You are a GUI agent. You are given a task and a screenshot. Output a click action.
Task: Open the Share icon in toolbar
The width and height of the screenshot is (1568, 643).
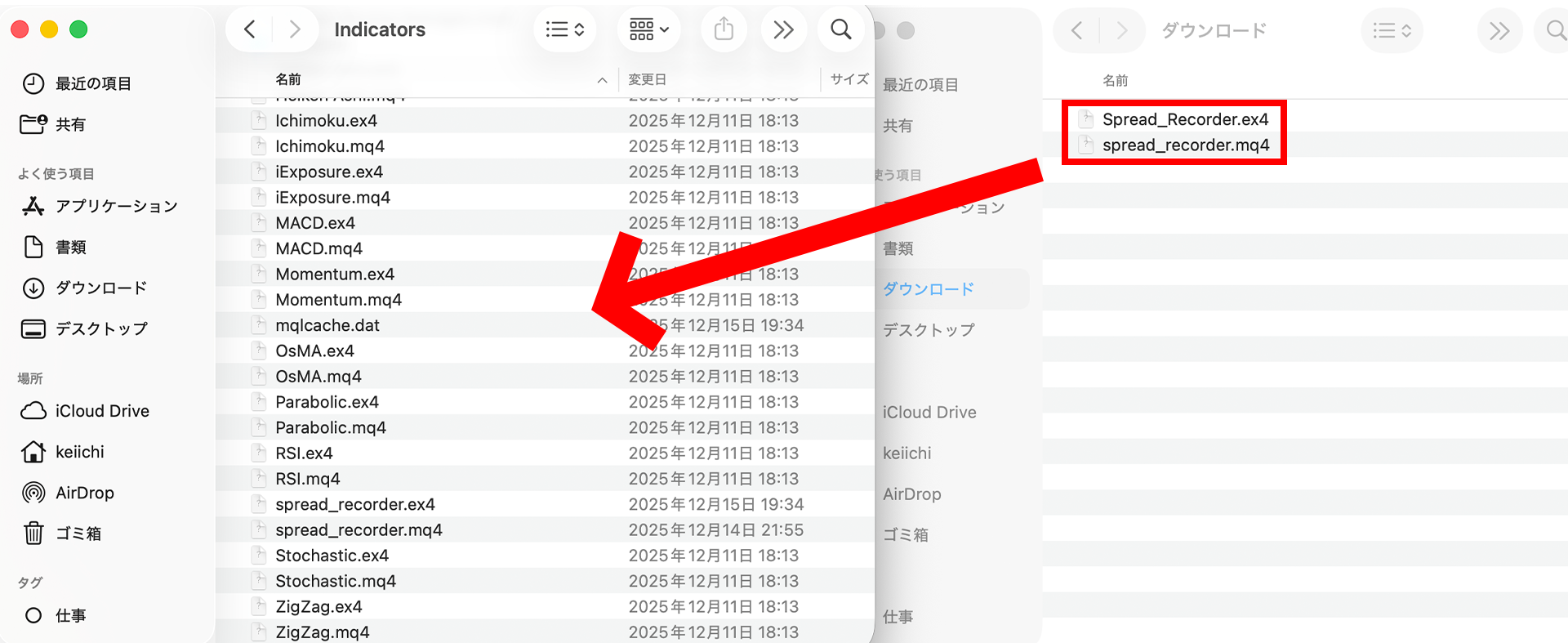pos(724,30)
